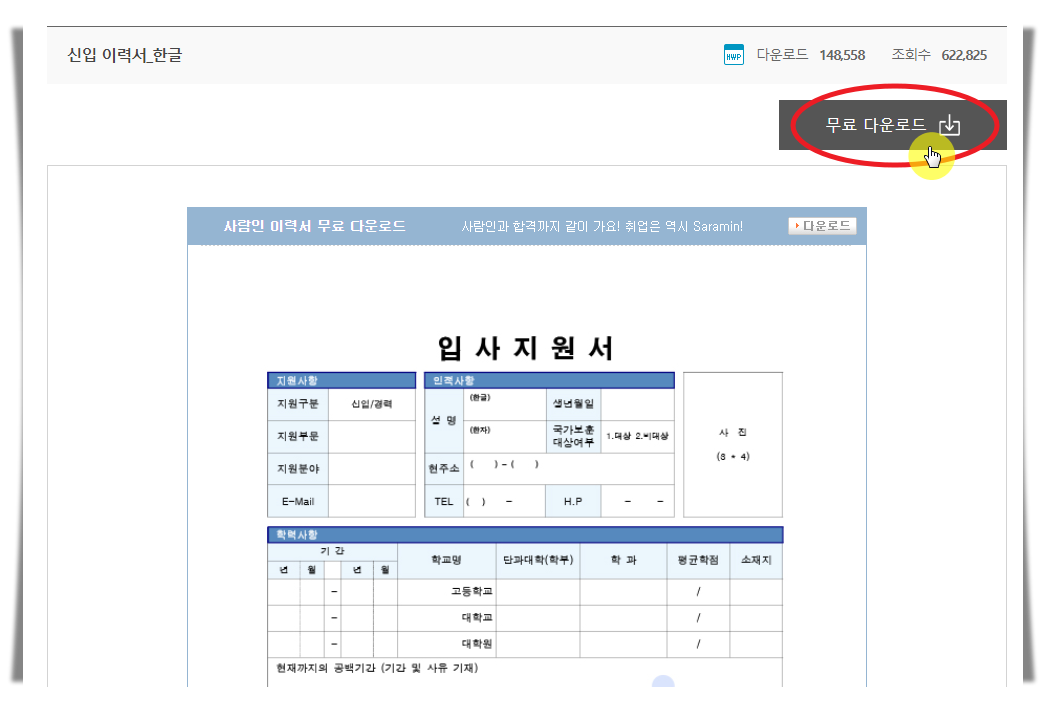Click the 다운로드 button on the Saramin banner

pos(821,225)
